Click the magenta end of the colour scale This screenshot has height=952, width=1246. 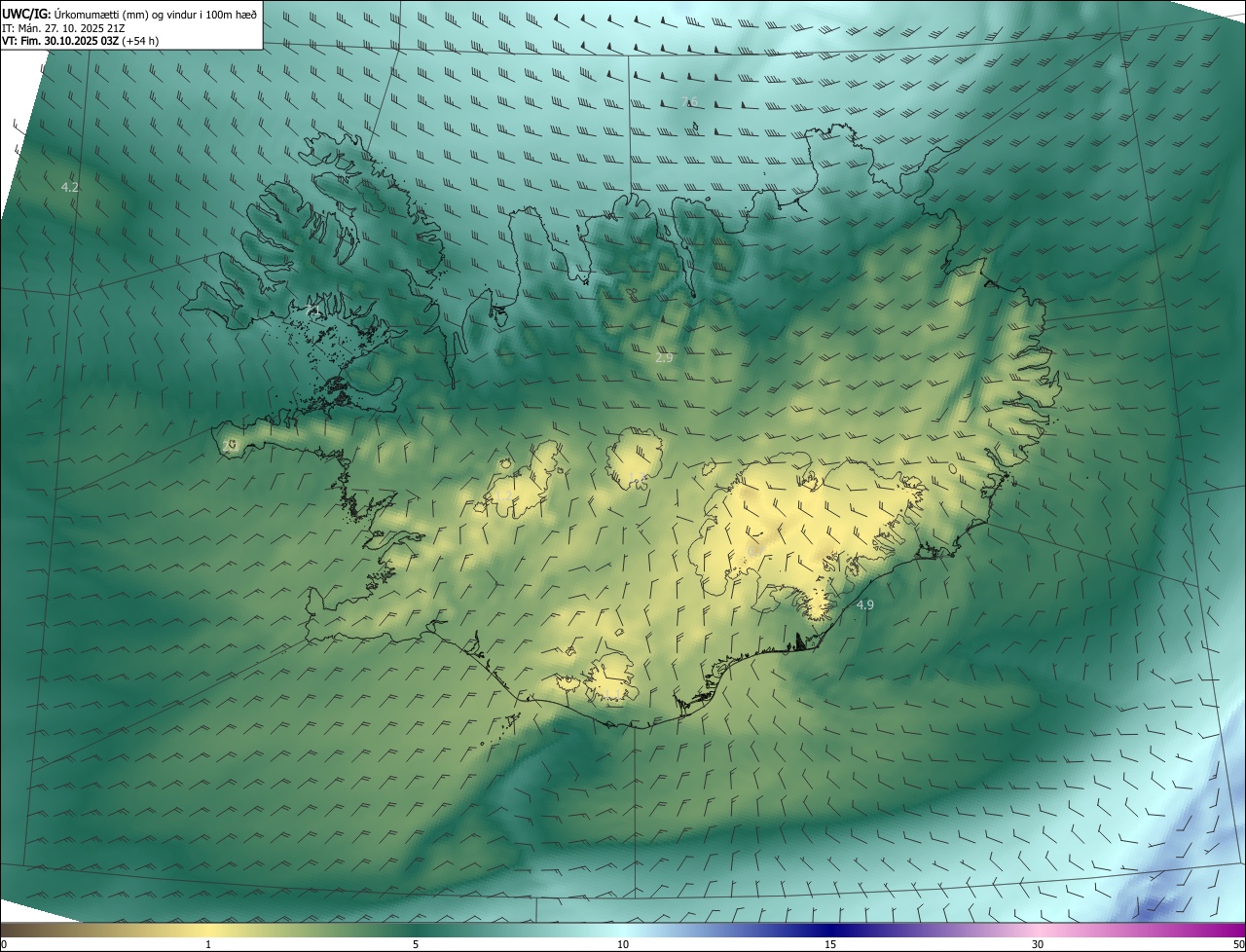(1227, 930)
